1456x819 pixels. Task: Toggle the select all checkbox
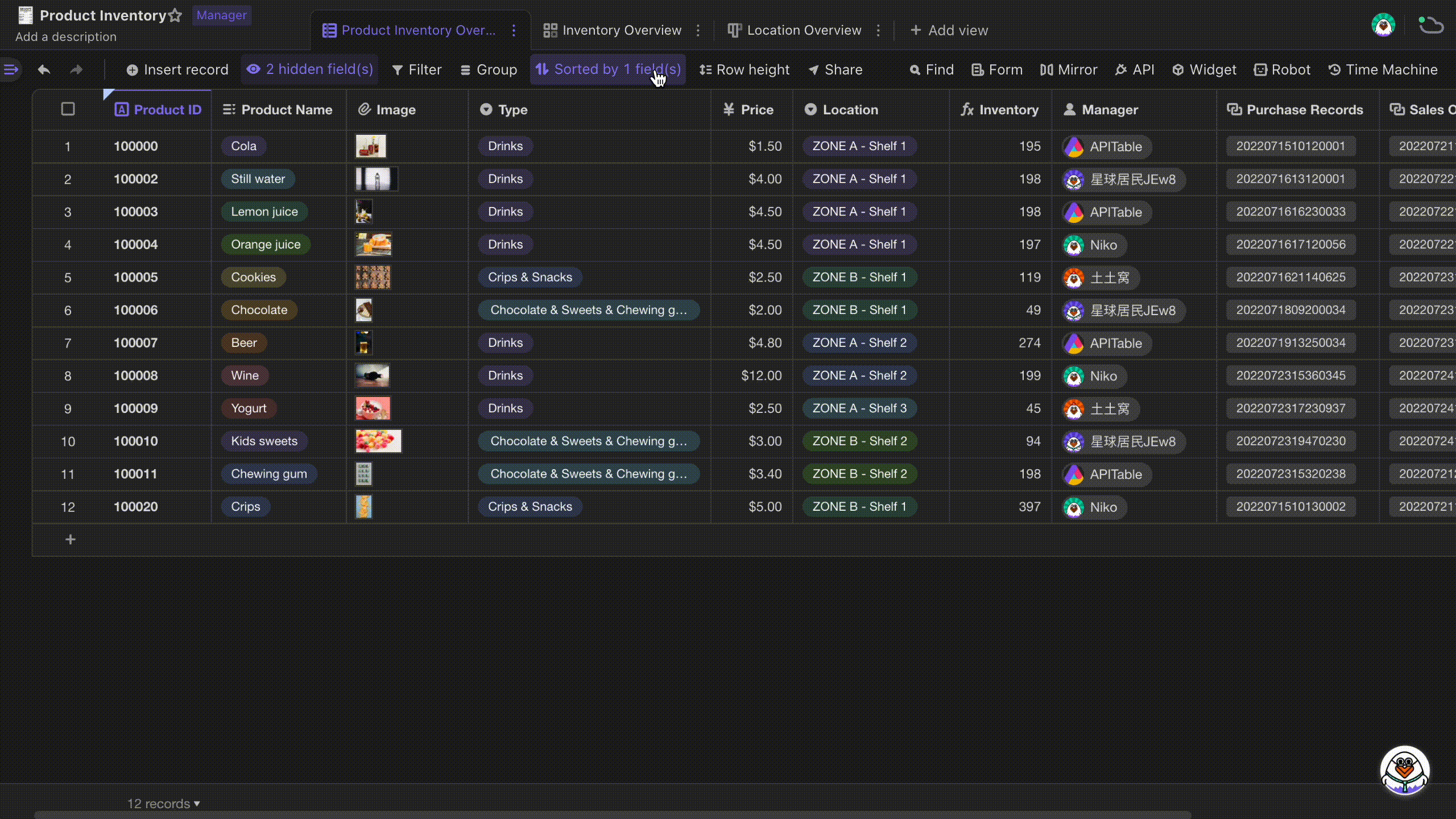(x=68, y=109)
